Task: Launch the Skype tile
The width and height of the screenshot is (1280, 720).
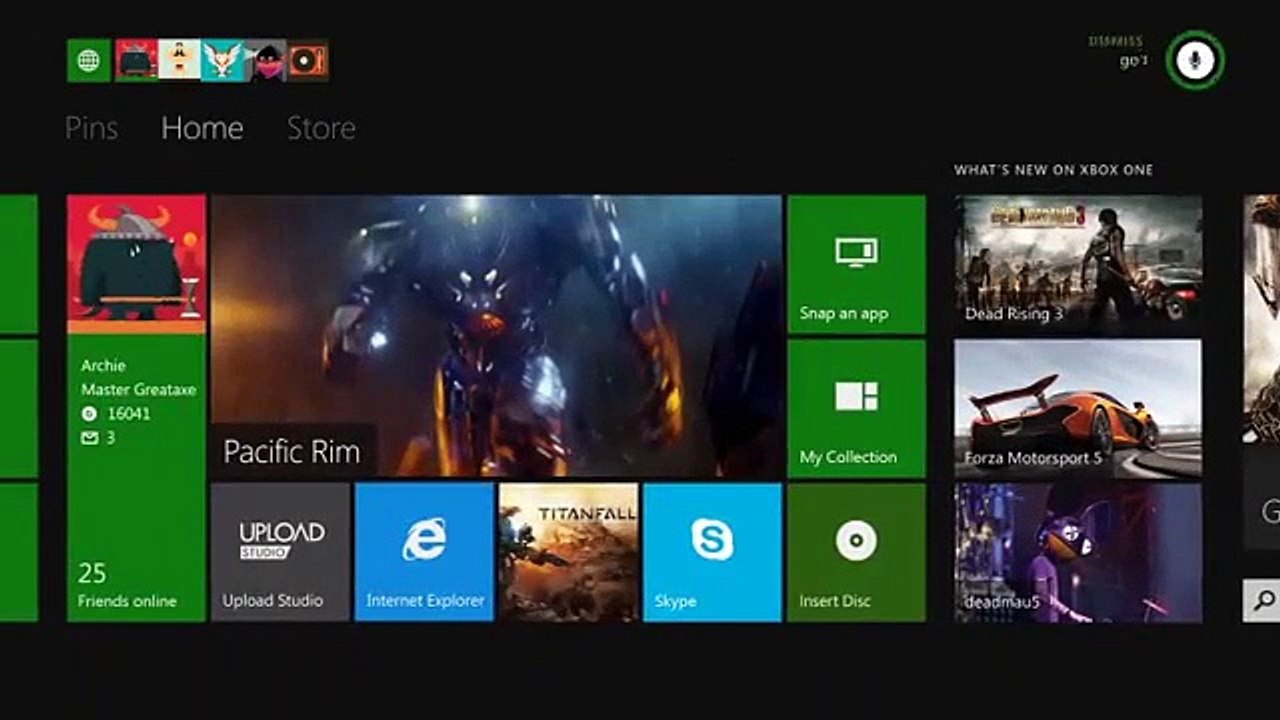Action: tap(712, 552)
